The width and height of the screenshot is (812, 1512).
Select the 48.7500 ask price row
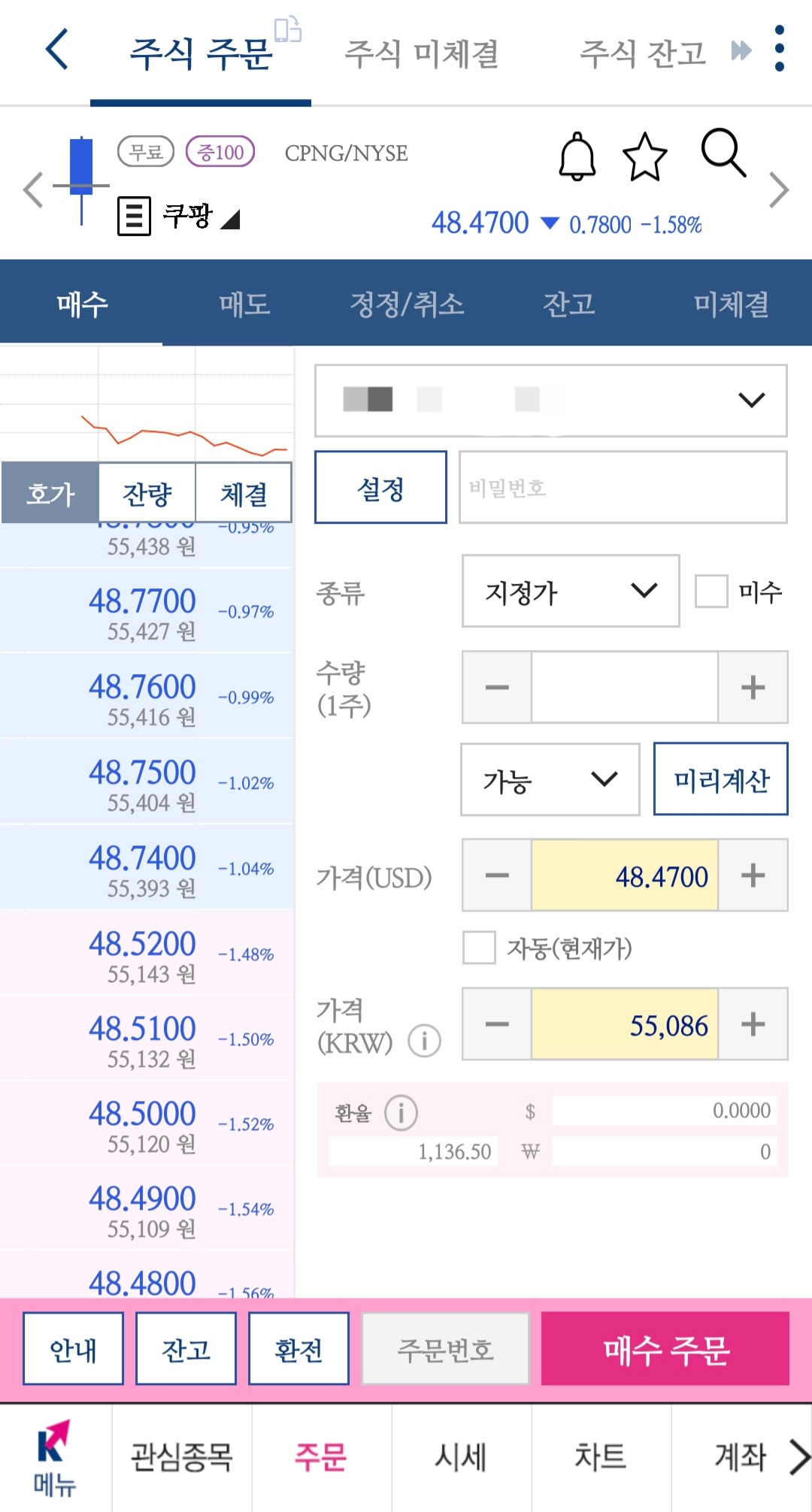147,782
